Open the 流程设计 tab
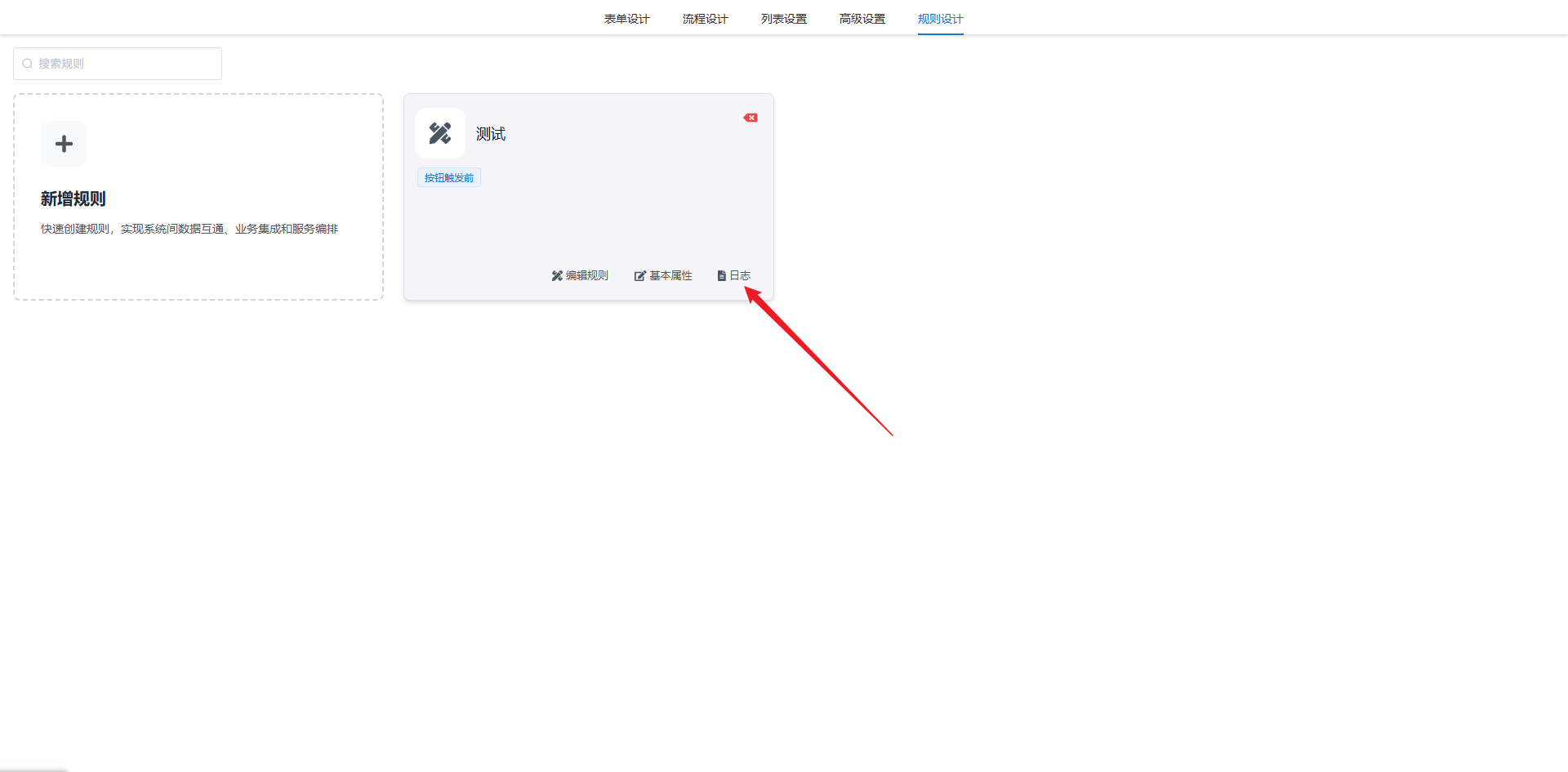 [705, 19]
